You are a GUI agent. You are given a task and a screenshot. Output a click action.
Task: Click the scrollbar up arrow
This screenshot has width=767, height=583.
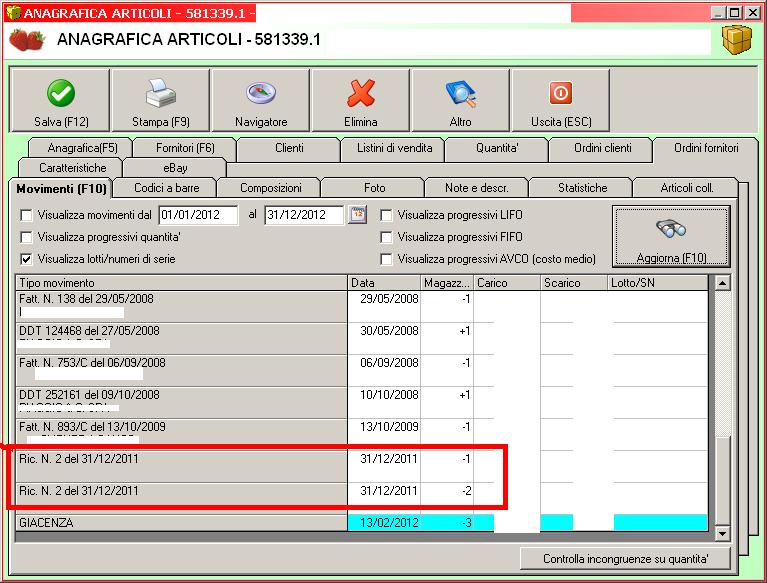tap(722, 283)
